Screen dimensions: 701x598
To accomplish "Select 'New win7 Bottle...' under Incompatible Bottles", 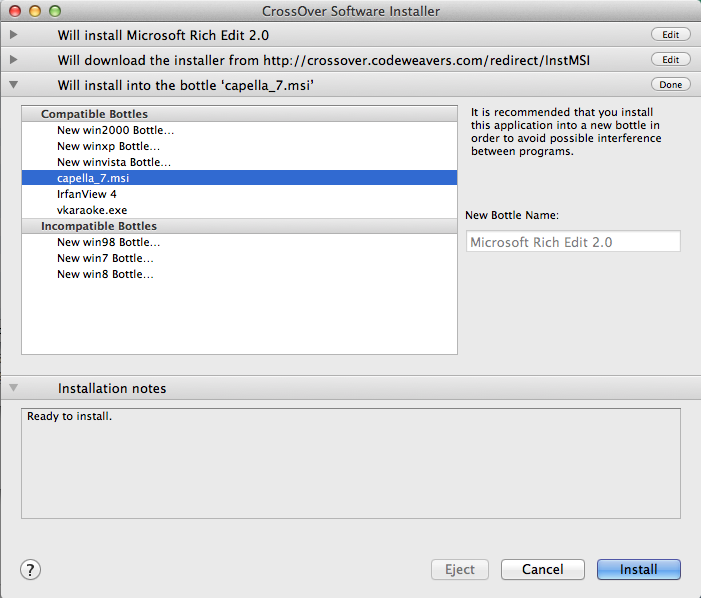I will [239, 258].
